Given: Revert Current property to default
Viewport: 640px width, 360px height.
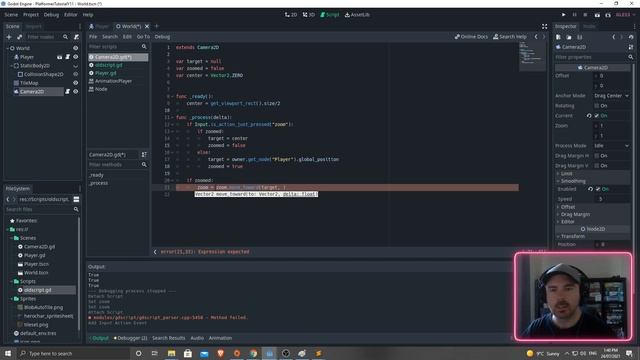Looking at the screenshot, I should point(589,116).
